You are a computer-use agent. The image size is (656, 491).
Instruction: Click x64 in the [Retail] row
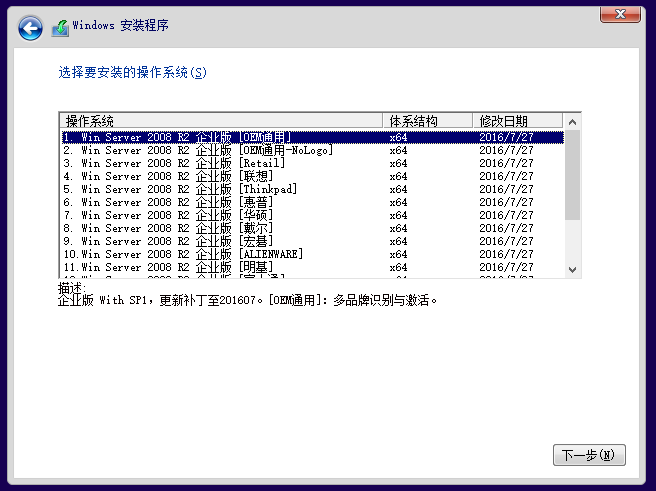[398, 163]
